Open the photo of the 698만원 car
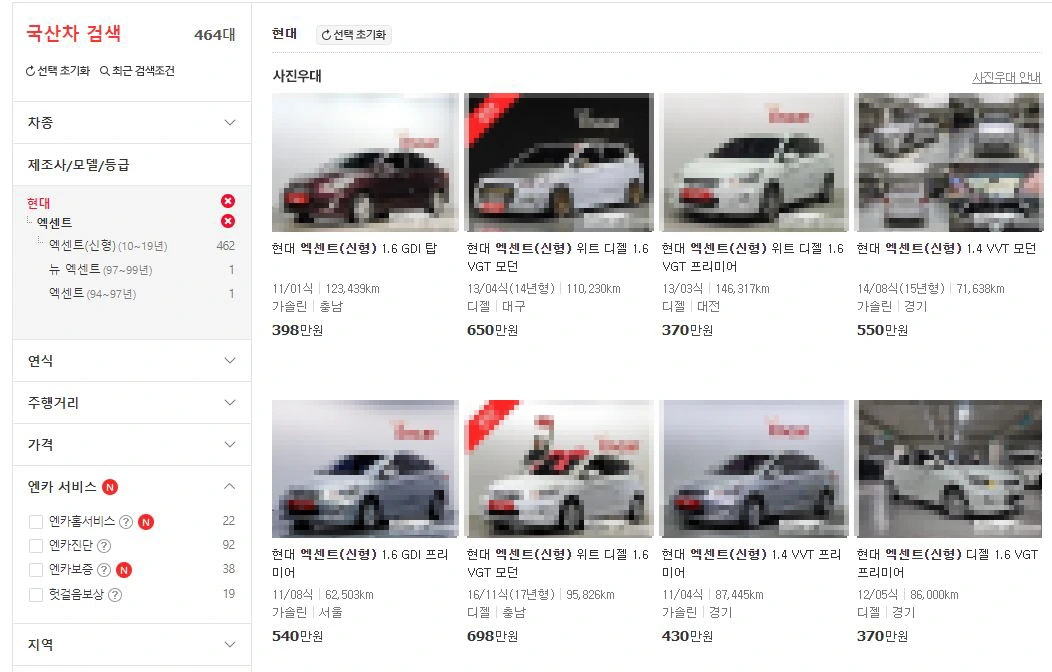The height and width of the screenshot is (672, 1052). tap(560, 469)
